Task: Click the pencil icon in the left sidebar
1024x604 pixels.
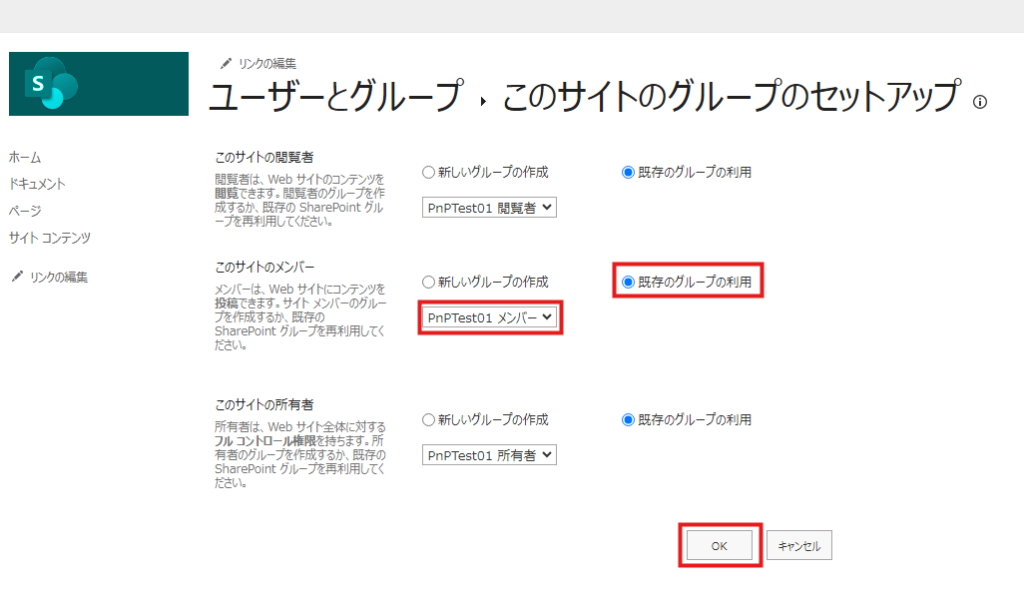Action: click(16, 277)
